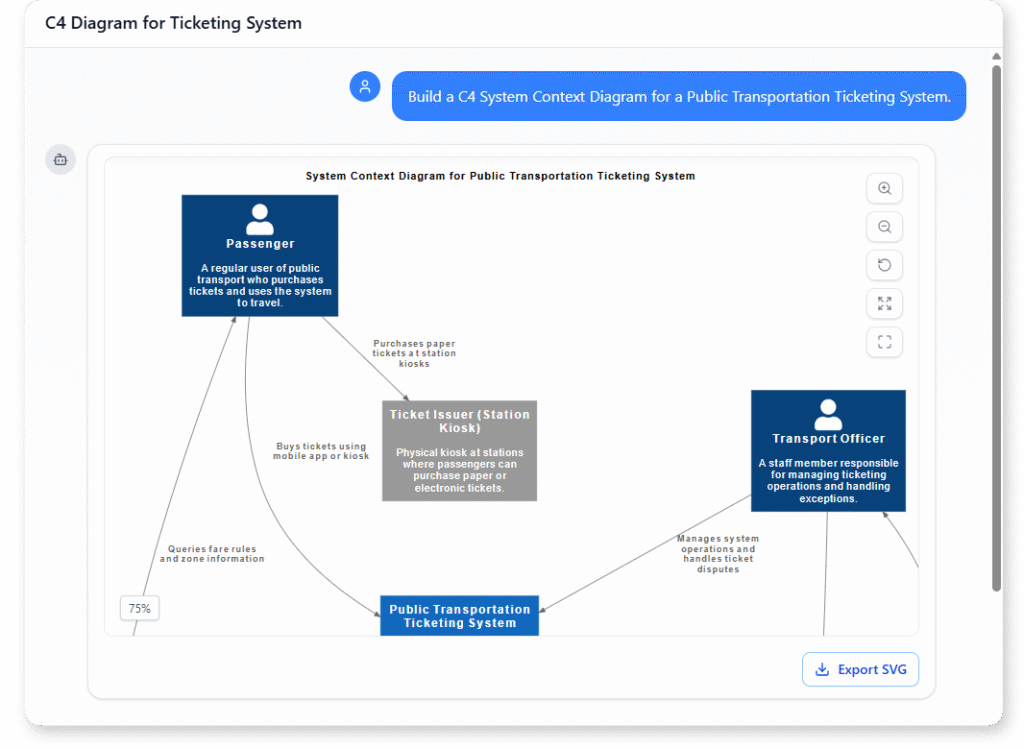Select the Ticket Issuer (Station Kiosk) box

(x=459, y=450)
